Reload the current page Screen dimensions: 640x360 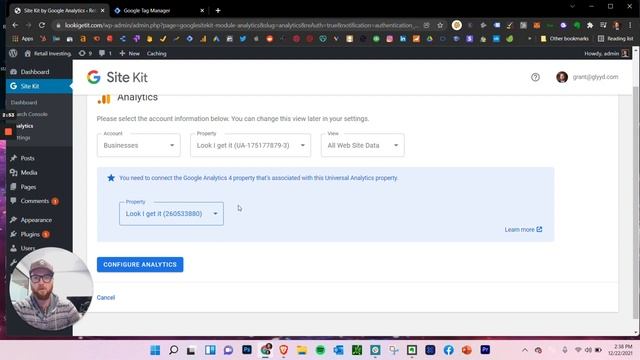click(x=42, y=25)
